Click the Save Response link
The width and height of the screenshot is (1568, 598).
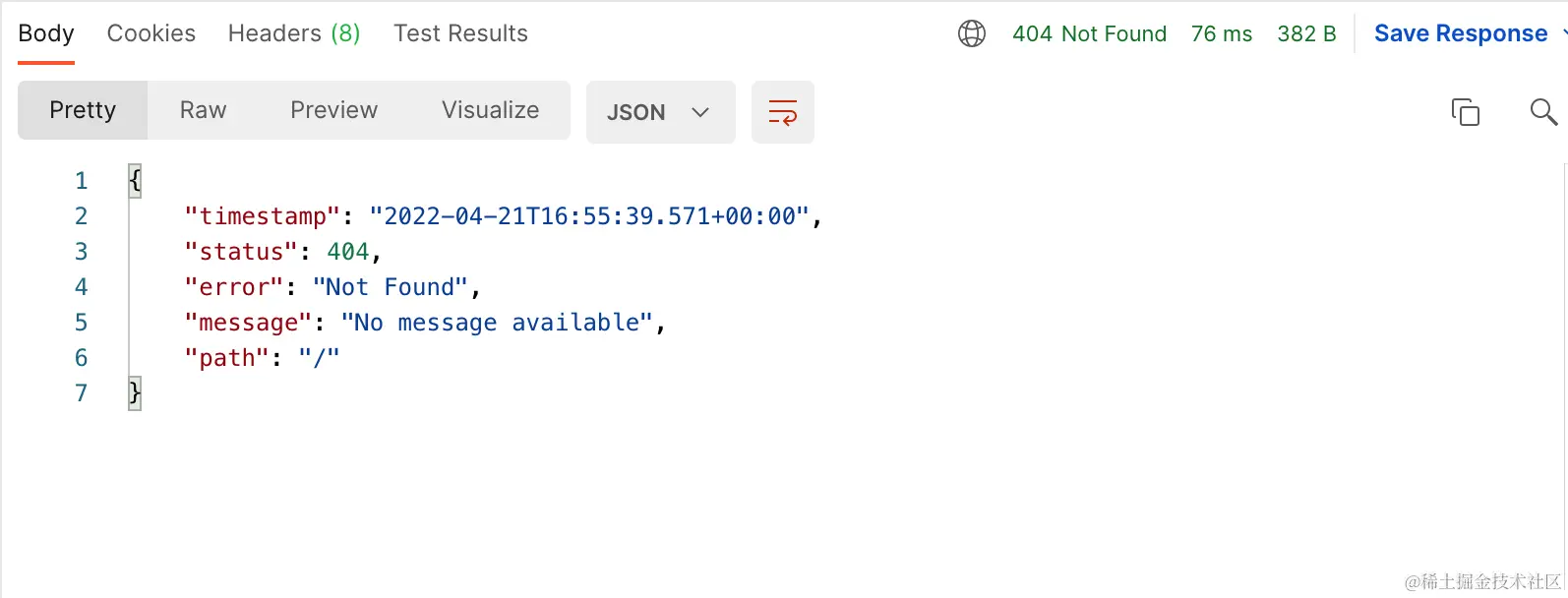(1461, 33)
